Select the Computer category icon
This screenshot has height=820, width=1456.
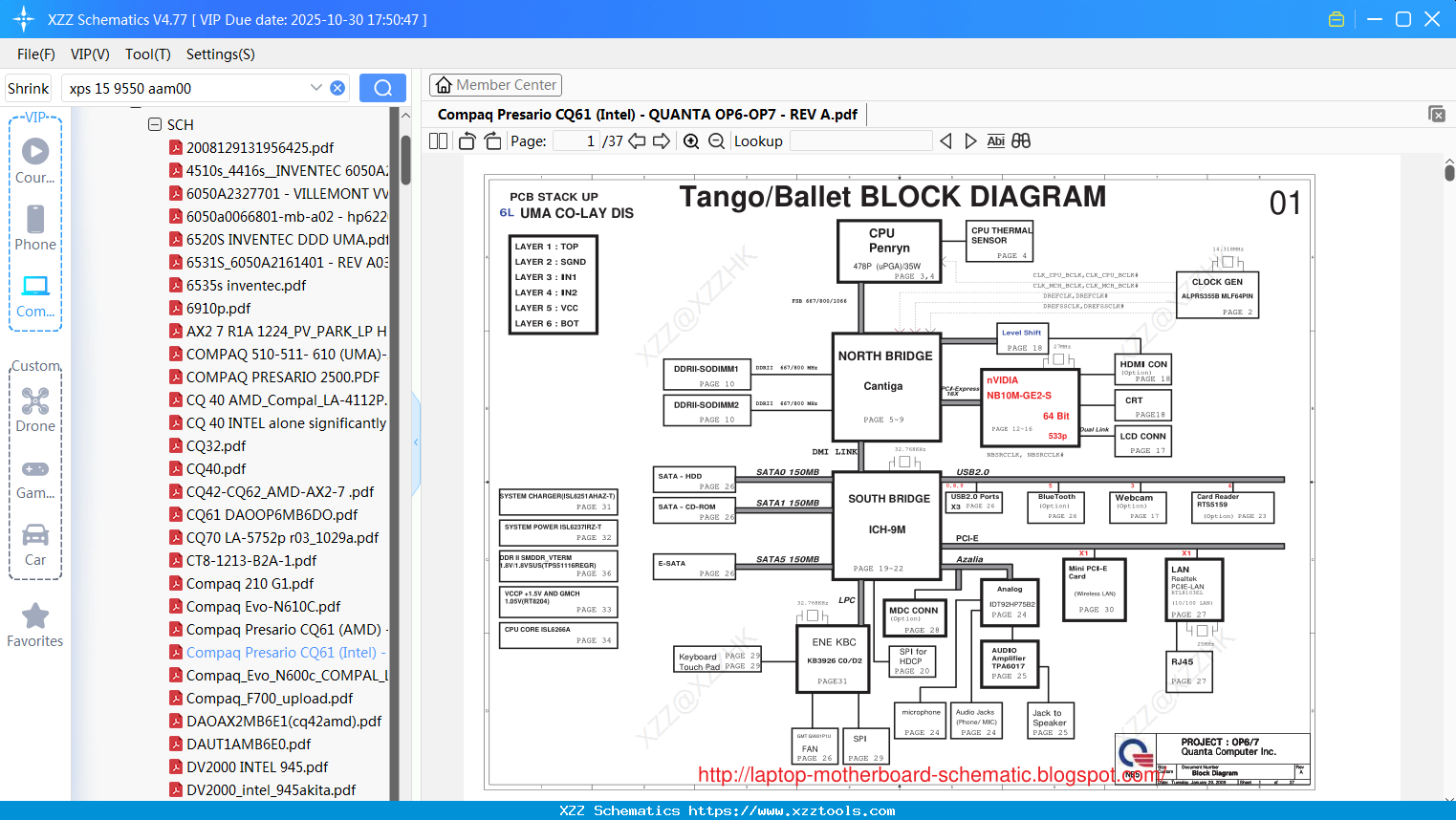tap(35, 295)
